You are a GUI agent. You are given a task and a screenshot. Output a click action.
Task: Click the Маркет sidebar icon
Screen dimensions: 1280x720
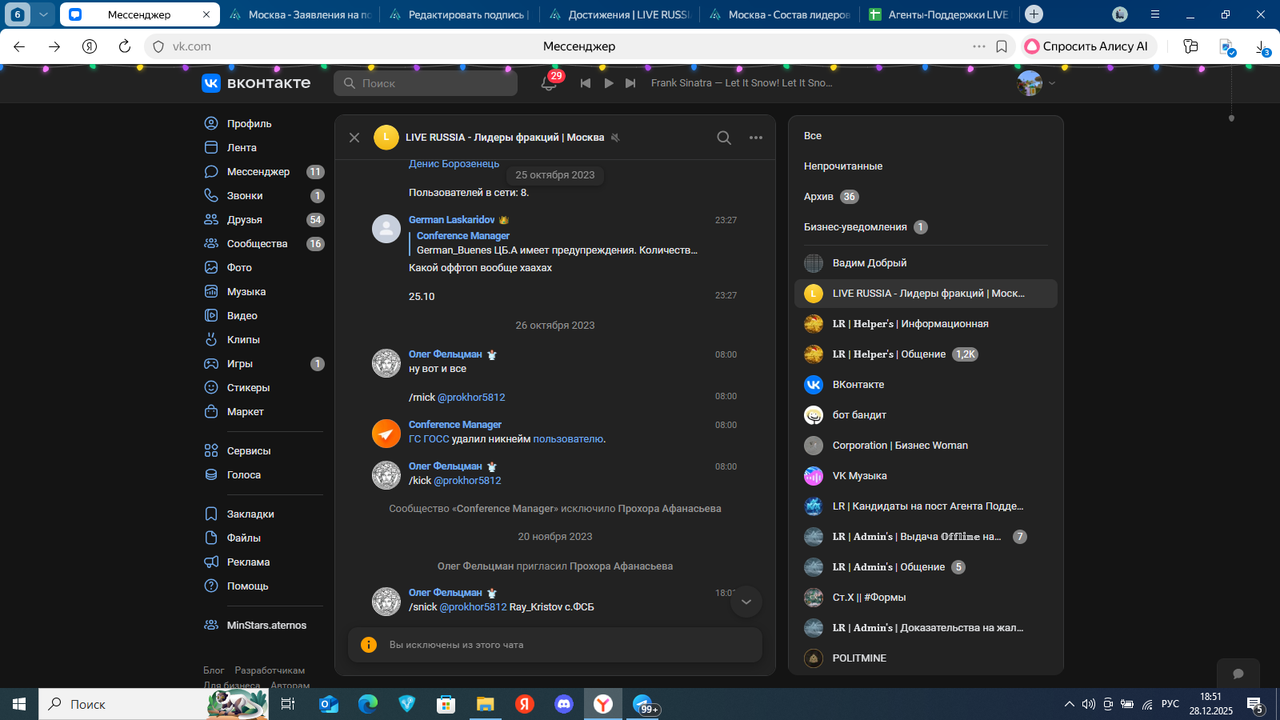coord(211,412)
